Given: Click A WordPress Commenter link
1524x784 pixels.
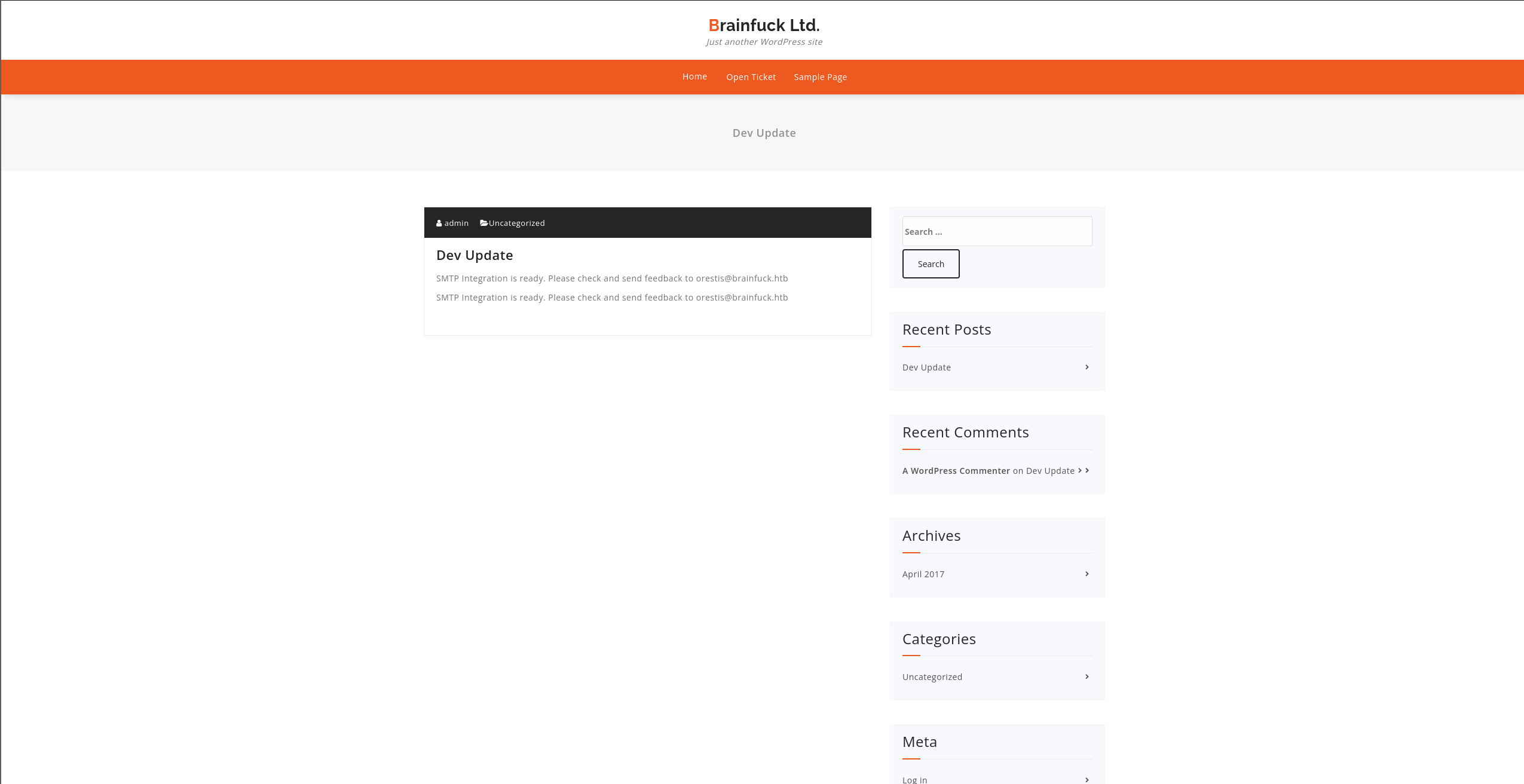Looking at the screenshot, I should coord(956,471).
